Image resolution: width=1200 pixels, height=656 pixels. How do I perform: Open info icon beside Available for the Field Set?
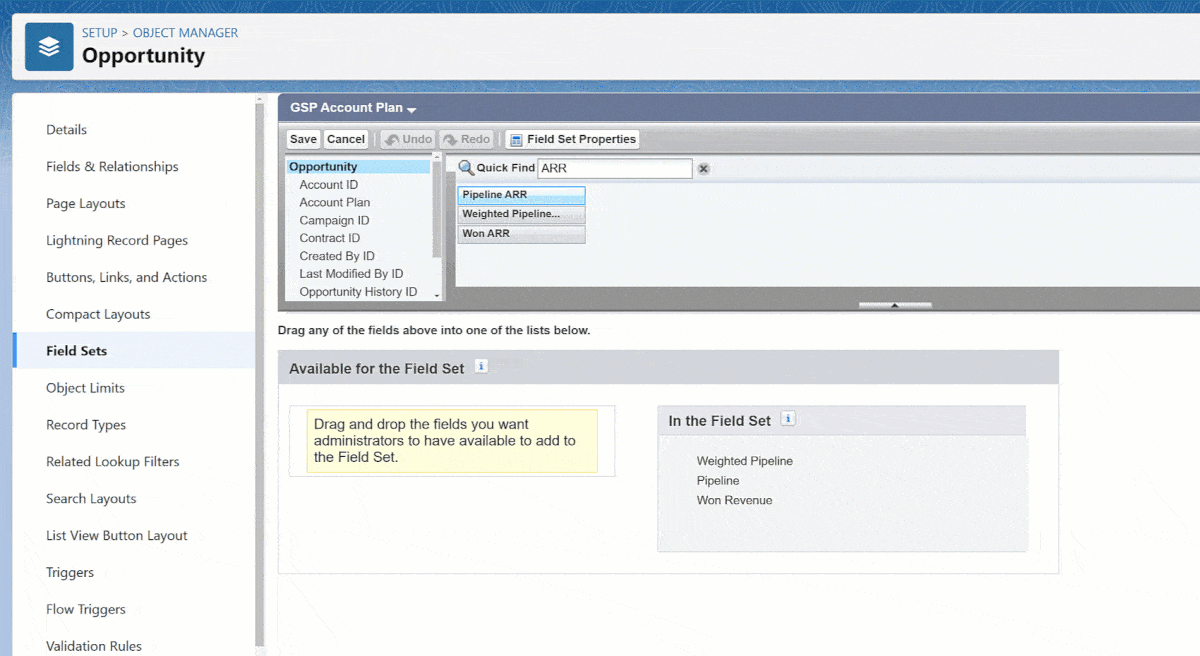(481, 367)
